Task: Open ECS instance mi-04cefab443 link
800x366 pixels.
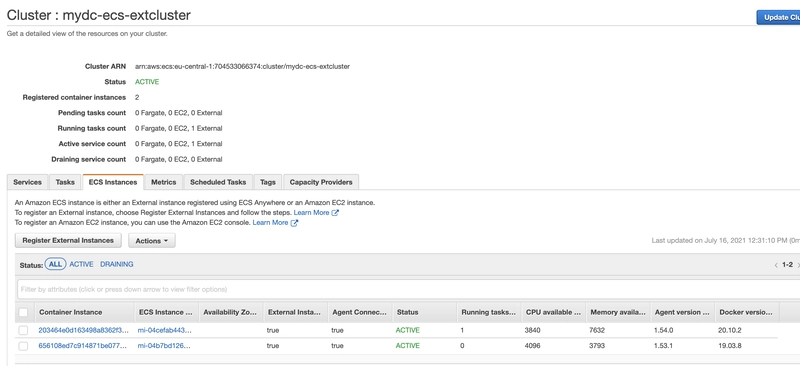Action: 165,330
